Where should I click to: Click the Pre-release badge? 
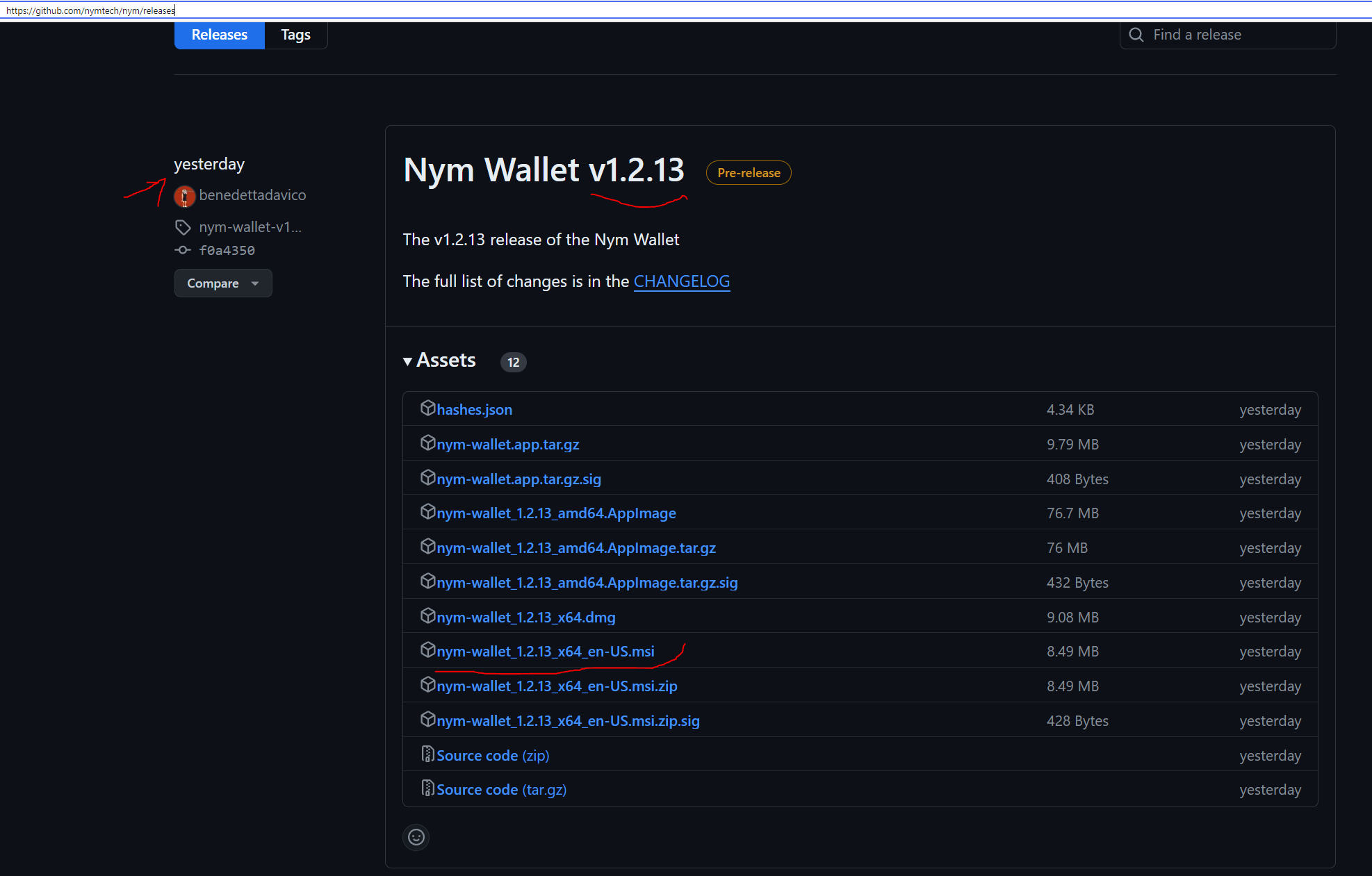(749, 173)
